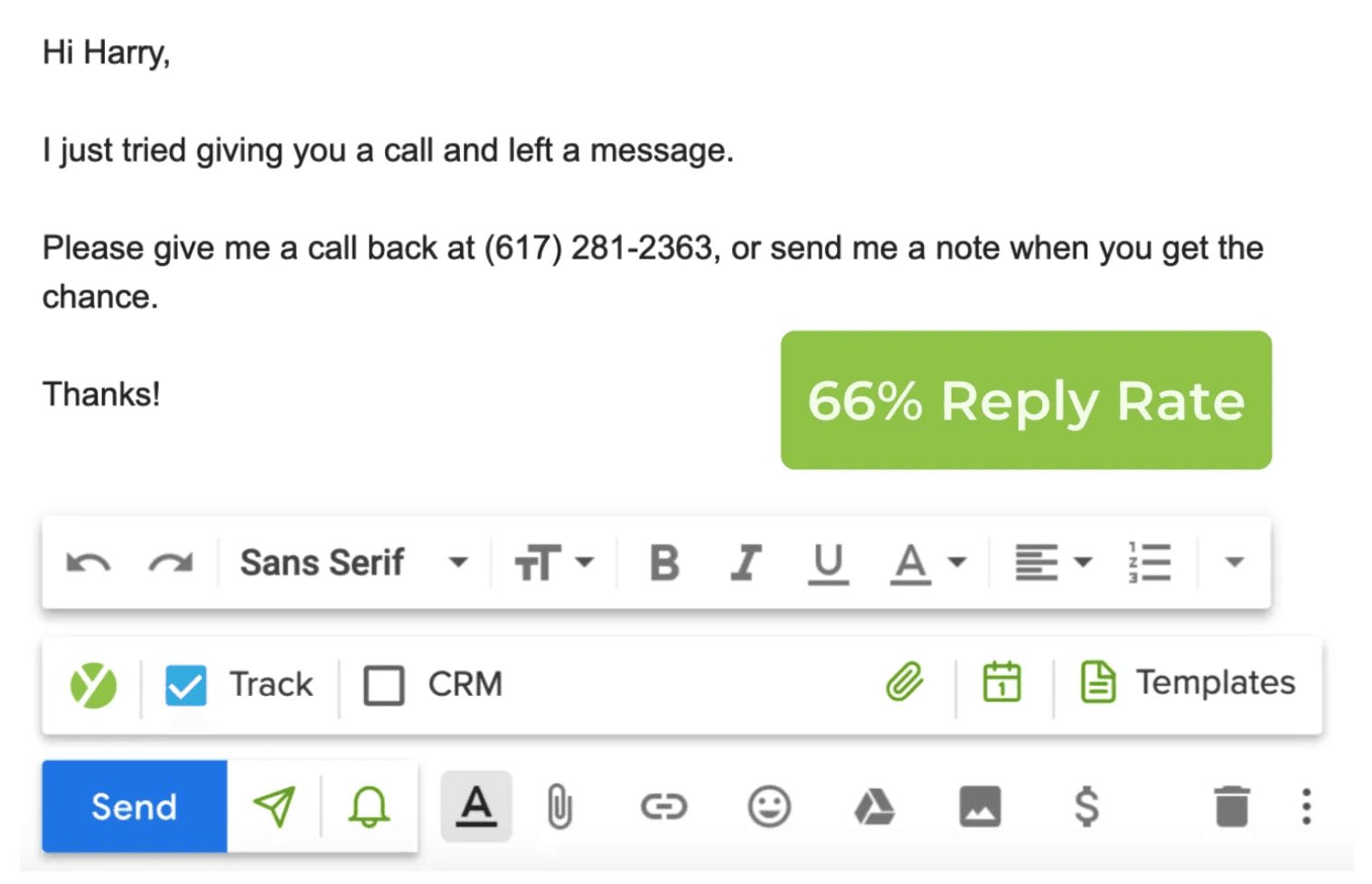Open the text size dropdown
1372x884 pixels.
[554, 561]
